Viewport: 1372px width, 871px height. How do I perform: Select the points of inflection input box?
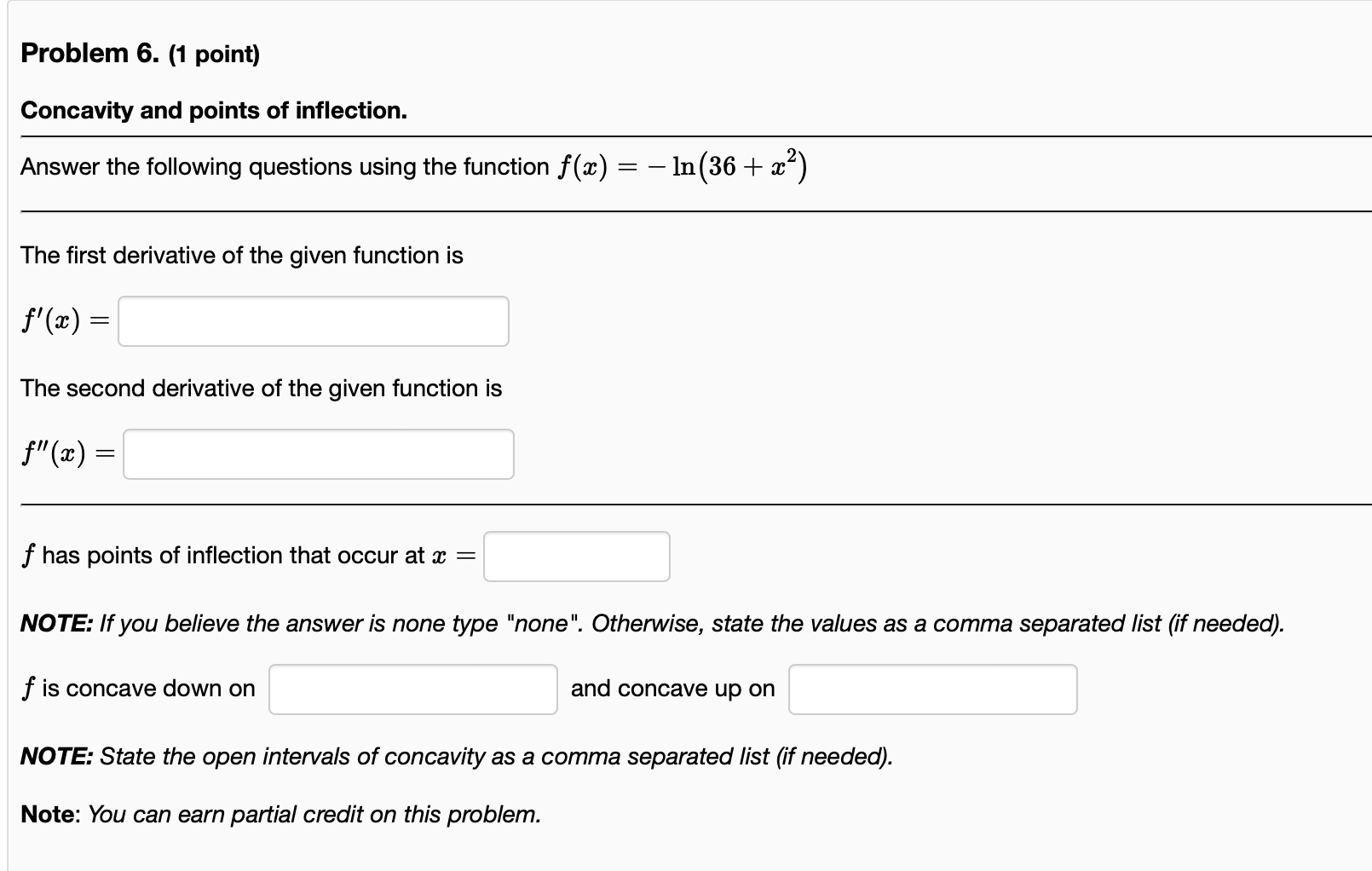pos(576,556)
